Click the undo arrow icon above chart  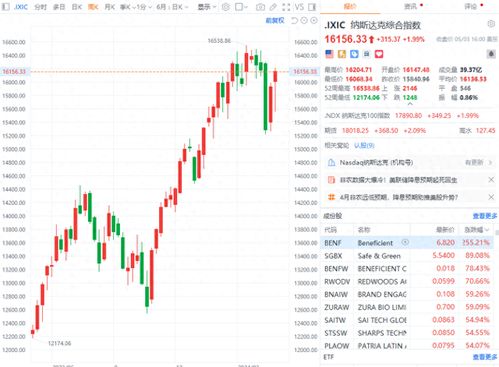point(294,21)
